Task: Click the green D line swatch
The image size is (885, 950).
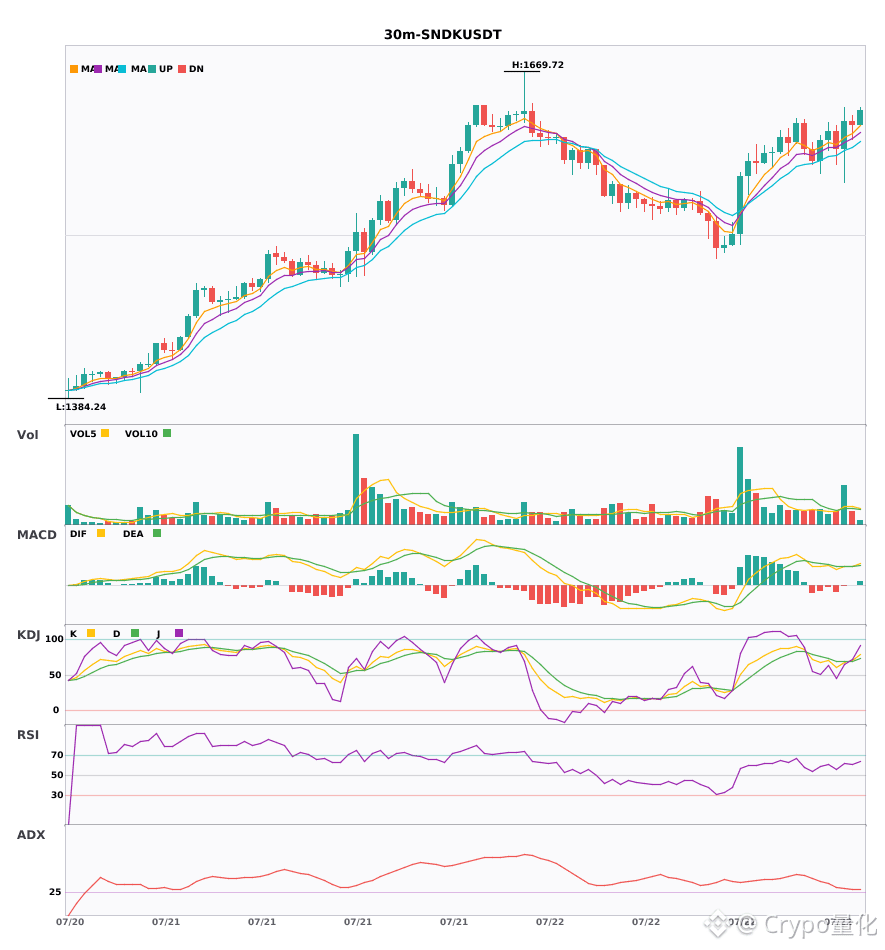Action: pos(135,633)
